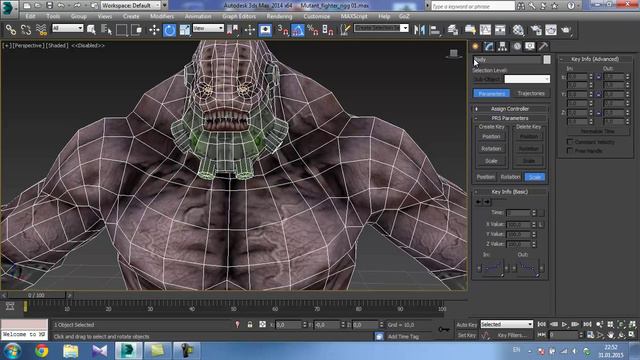Toggle Auto Key mode
The image size is (640, 360).
pyautogui.click(x=467, y=325)
